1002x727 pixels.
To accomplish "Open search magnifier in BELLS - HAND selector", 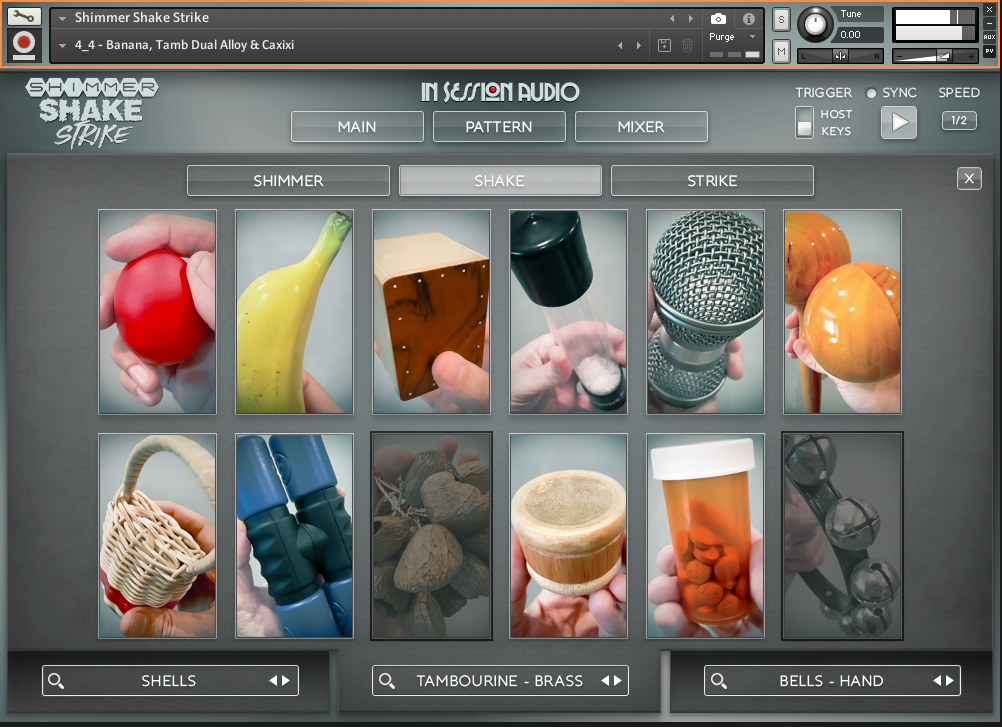I will click(719, 681).
